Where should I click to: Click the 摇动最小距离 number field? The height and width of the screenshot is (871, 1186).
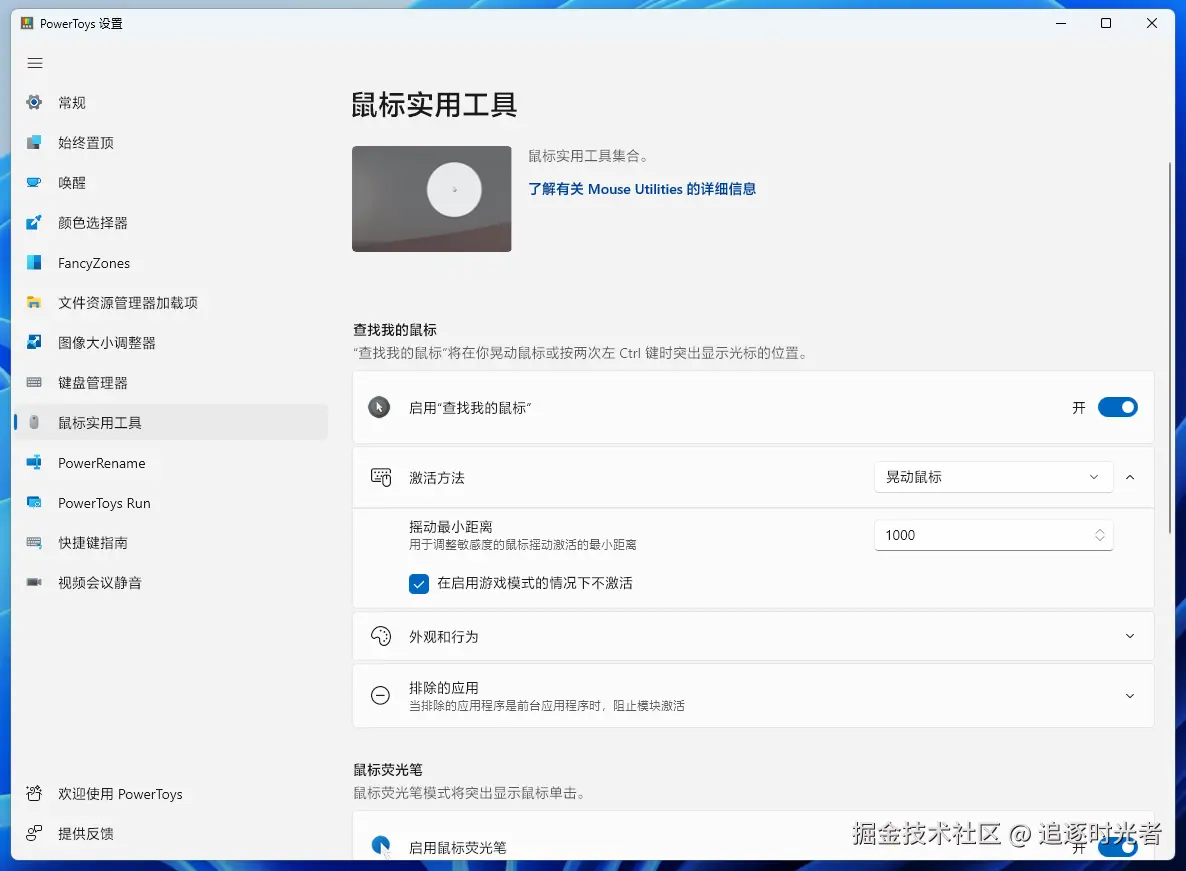(x=980, y=535)
